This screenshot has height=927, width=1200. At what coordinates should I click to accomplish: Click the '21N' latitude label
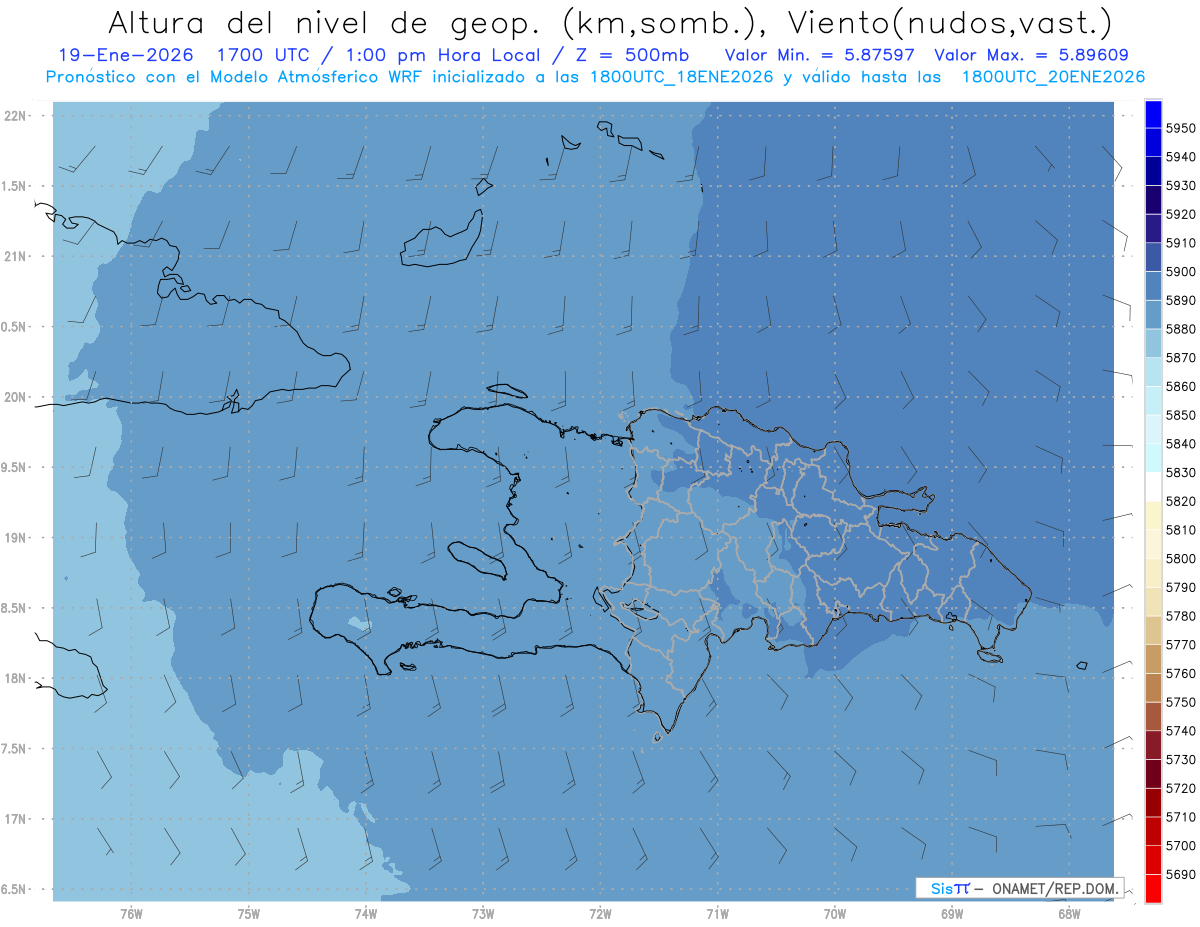point(17,257)
